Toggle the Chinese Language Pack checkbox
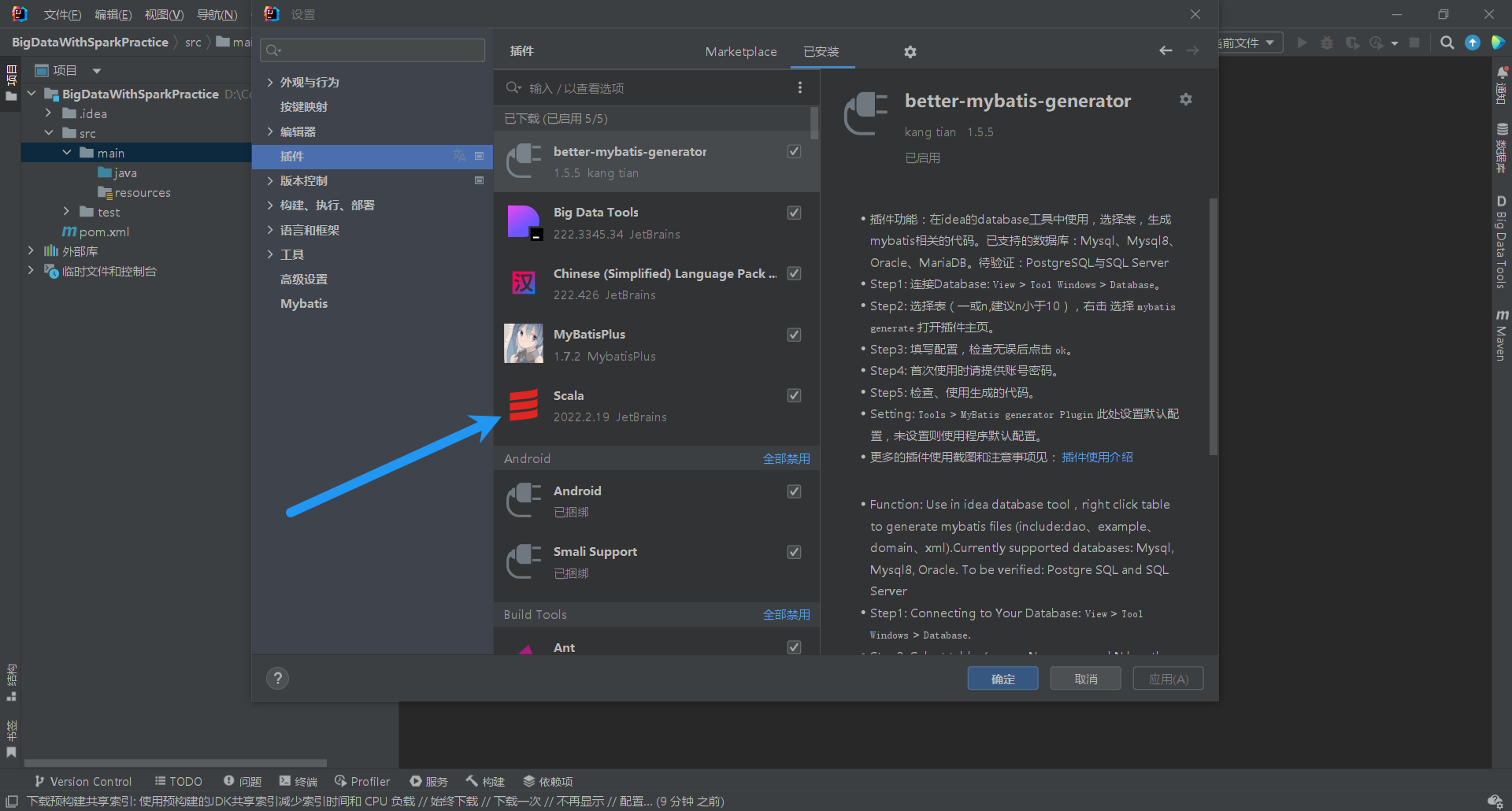This screenshot has height=811, width=1512. pos(794,273)
